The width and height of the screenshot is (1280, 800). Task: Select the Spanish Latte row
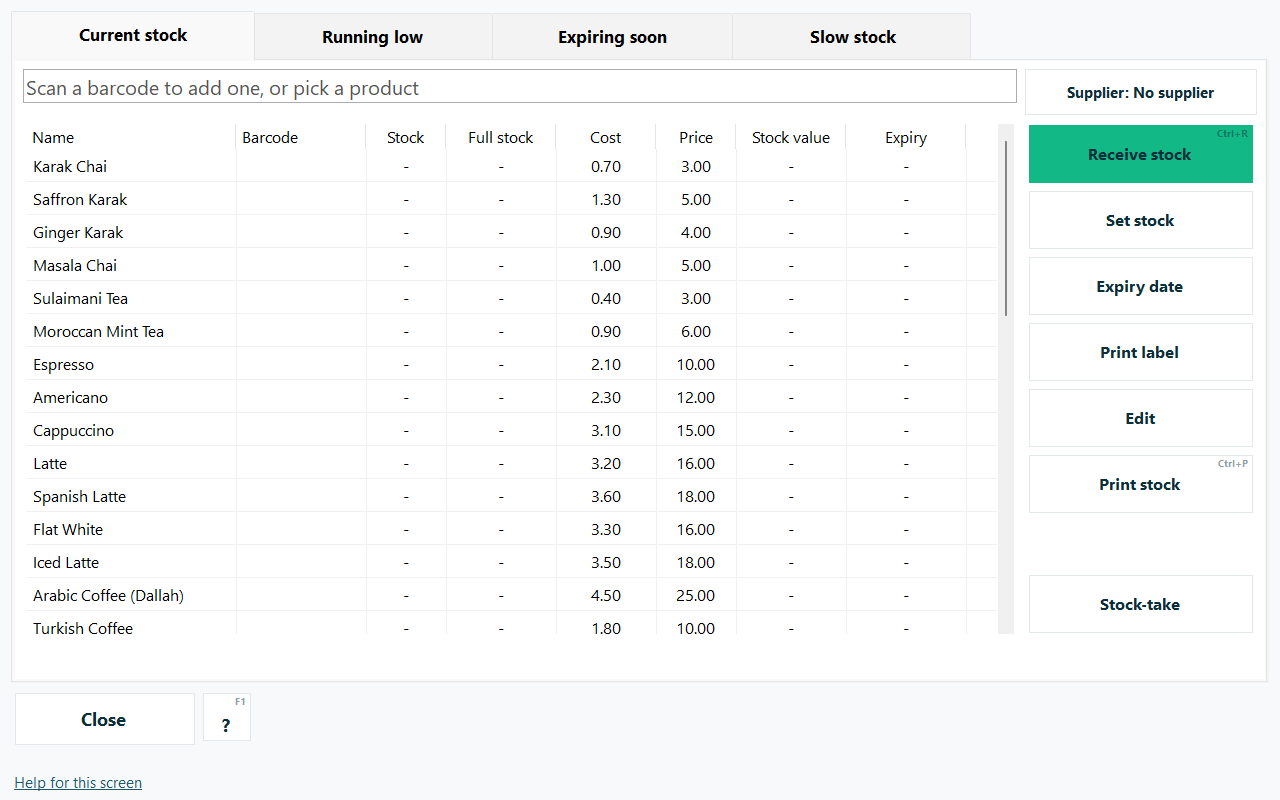coord(511,496)
